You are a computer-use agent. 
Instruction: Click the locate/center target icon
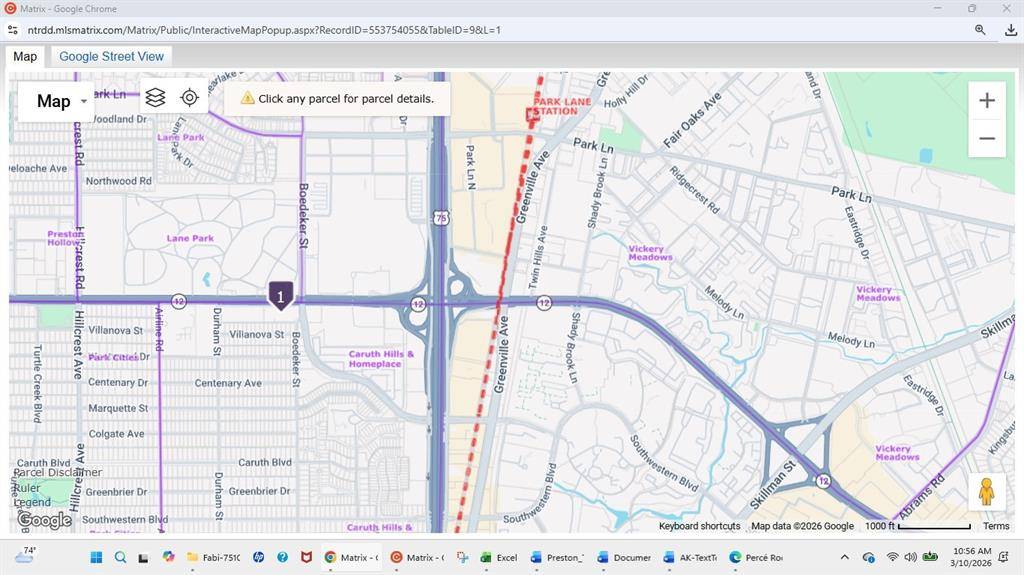coord(189,98)
